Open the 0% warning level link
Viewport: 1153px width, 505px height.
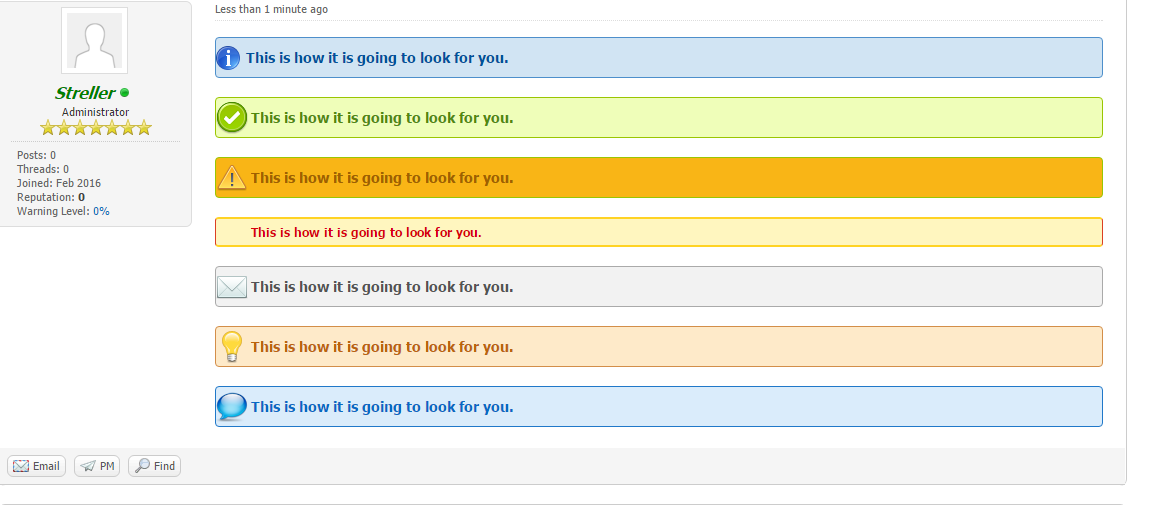pos(101,211)
